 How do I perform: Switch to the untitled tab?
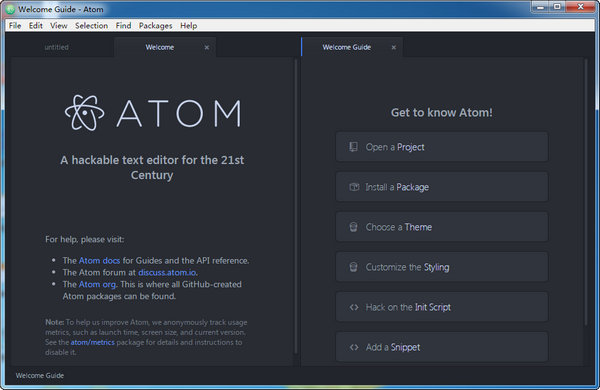[x=56, y=47]
